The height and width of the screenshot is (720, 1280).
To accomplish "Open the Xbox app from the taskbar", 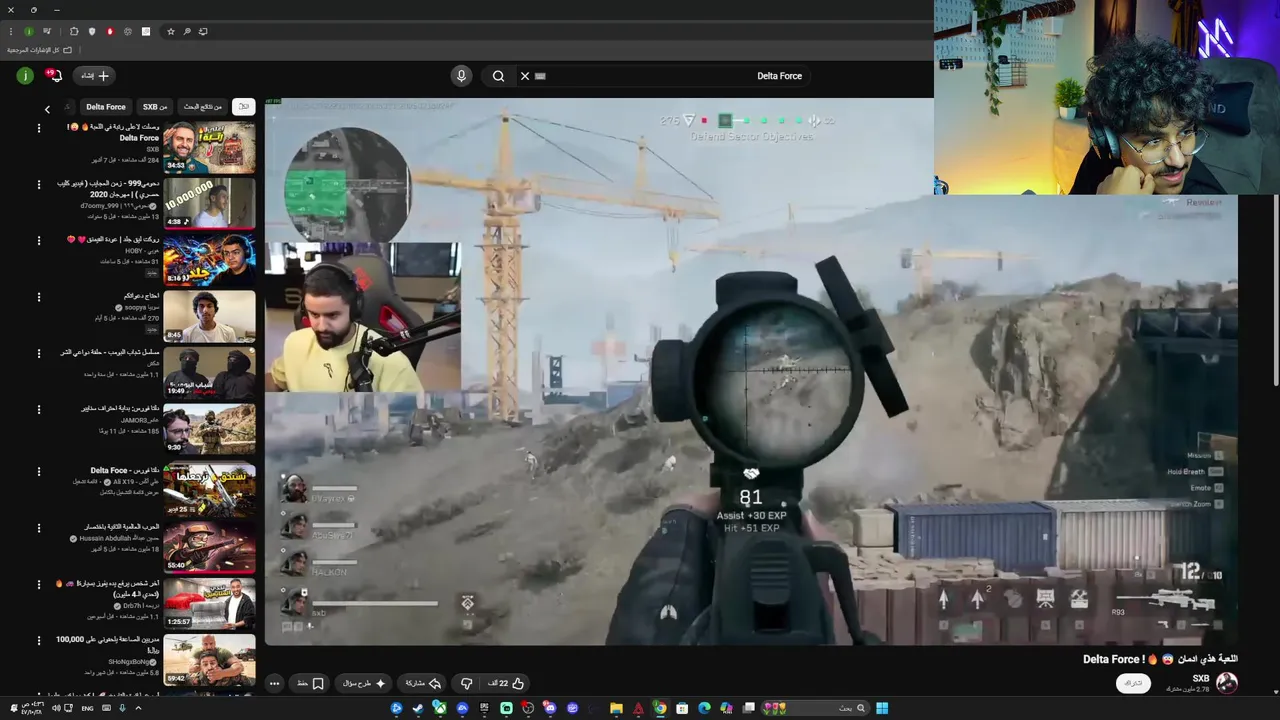I will coord(439,708).
